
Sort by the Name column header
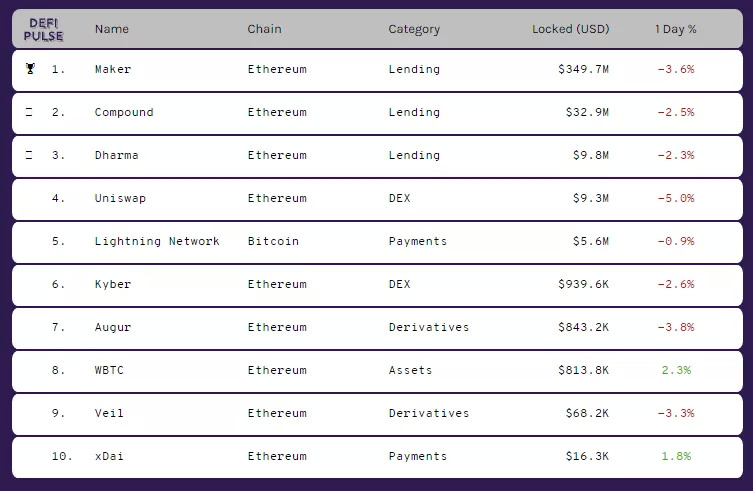(112, 29)
